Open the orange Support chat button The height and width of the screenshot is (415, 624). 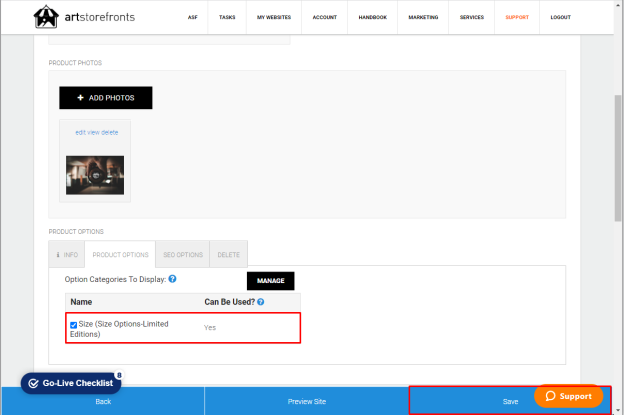coord(569,396)
